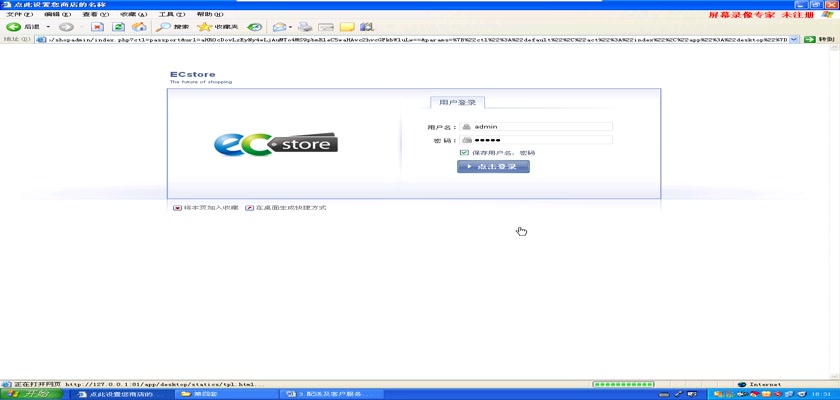Print the page using printer icon

pos(305,27)
